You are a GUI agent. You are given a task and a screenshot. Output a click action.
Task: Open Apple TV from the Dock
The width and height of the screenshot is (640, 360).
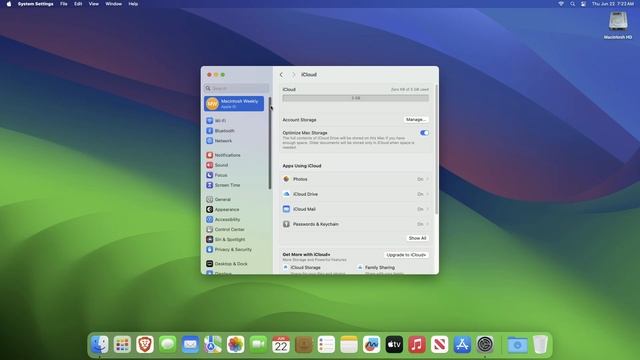[394, 344]
